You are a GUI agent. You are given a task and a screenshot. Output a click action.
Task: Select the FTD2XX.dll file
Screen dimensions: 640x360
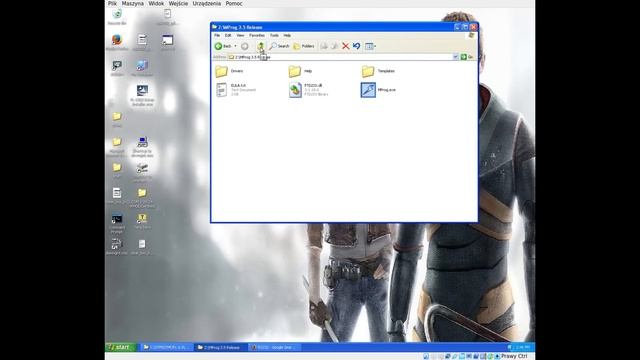click(x=308, y=90)
